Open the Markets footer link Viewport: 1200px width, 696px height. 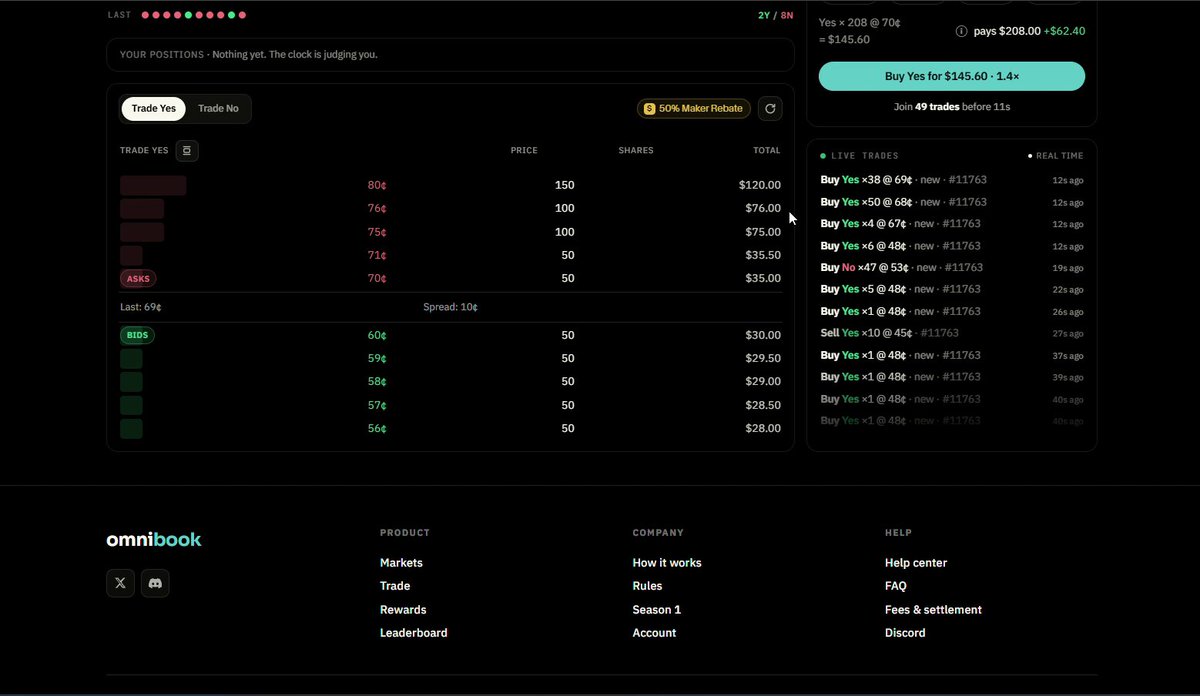(401, 563)
